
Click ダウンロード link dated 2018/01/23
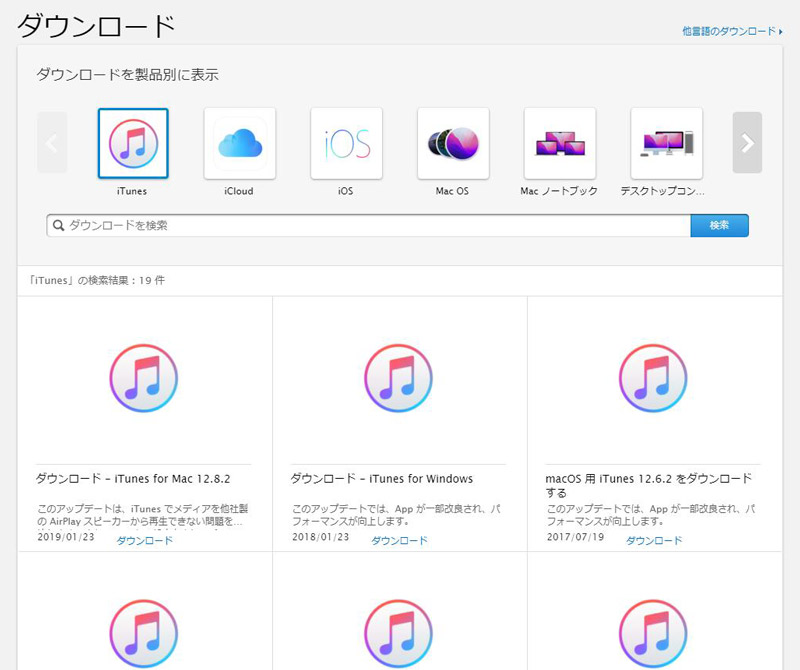point(399,540)
